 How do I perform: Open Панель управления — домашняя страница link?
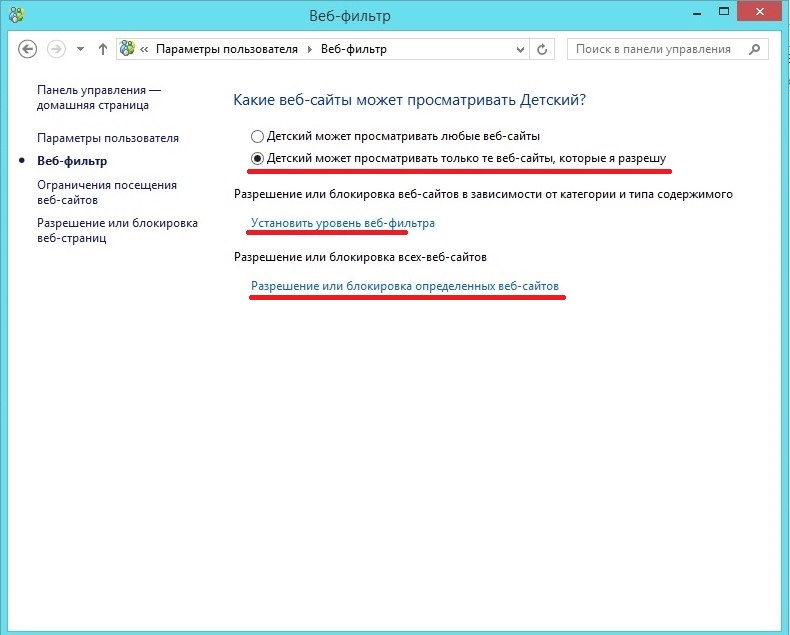click(x=99, y=98)
